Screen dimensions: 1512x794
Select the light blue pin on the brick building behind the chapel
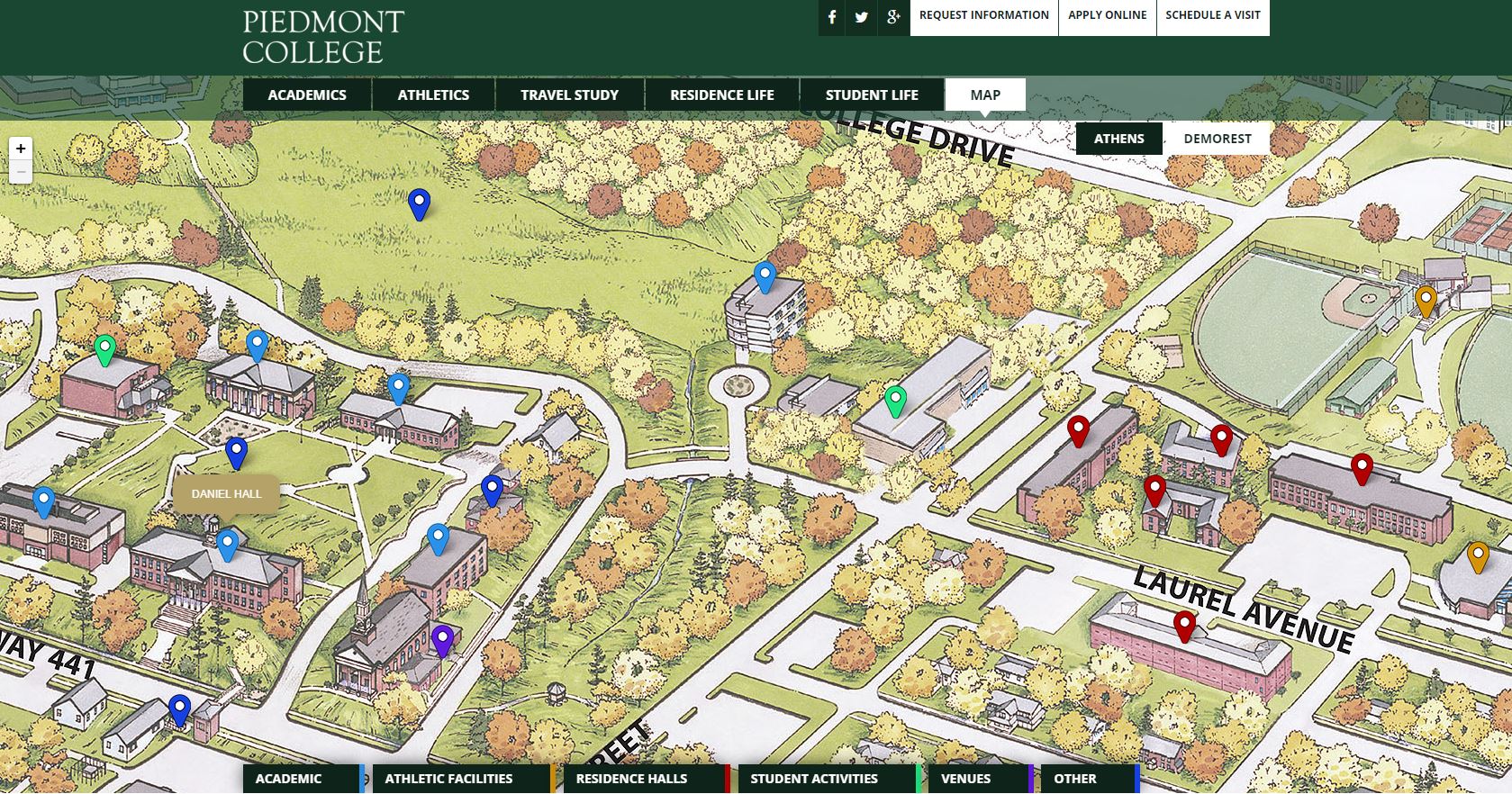click(x=438, y=539)
